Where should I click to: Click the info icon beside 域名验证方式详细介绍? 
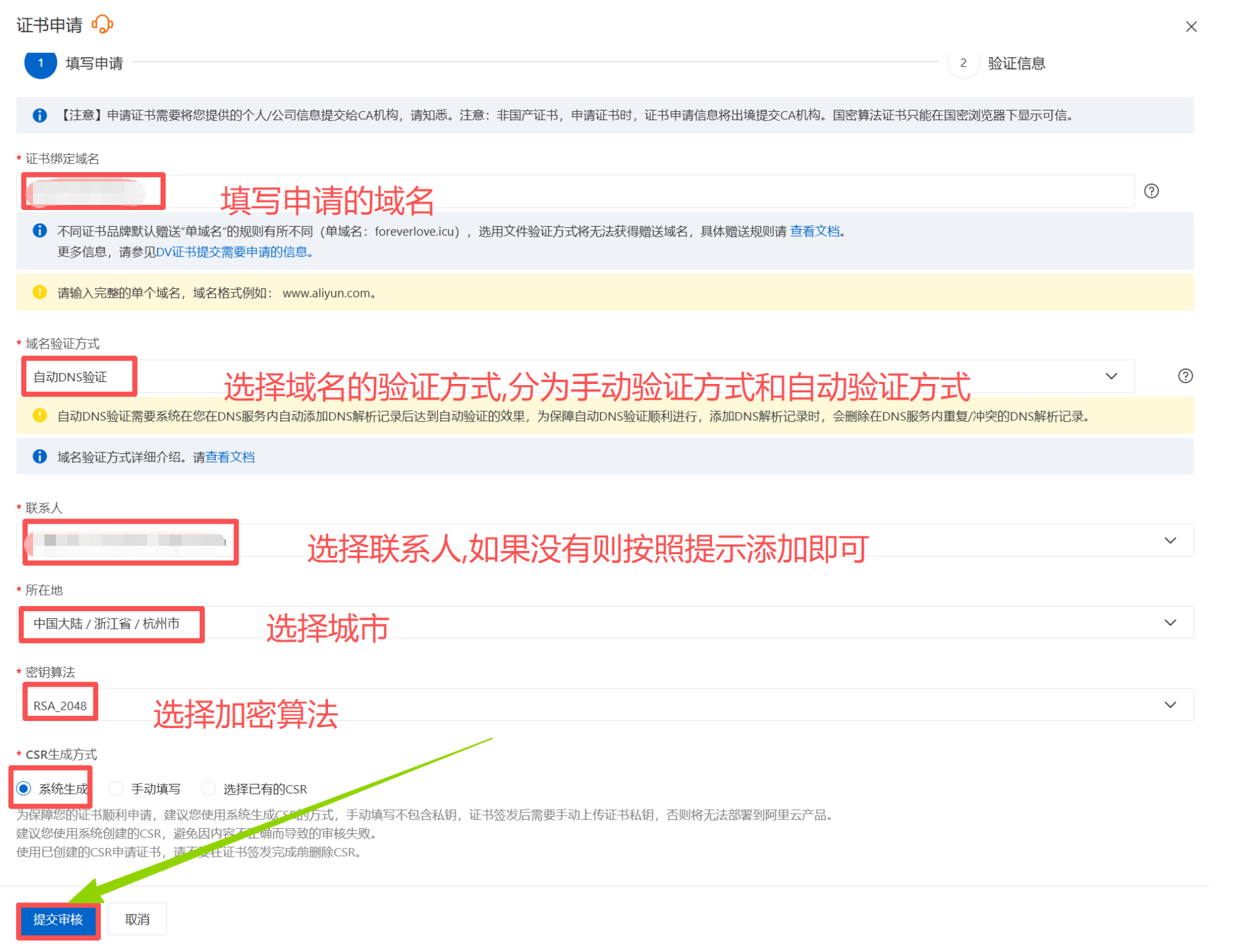pos(39,456)
